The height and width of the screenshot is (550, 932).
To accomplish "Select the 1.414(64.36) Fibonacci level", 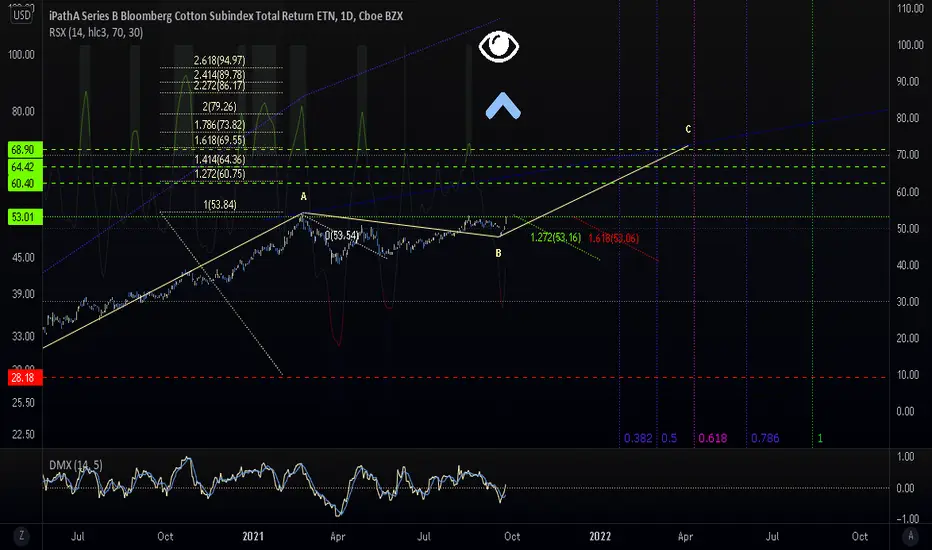I will pyautogui.click(x=219, y=159).
